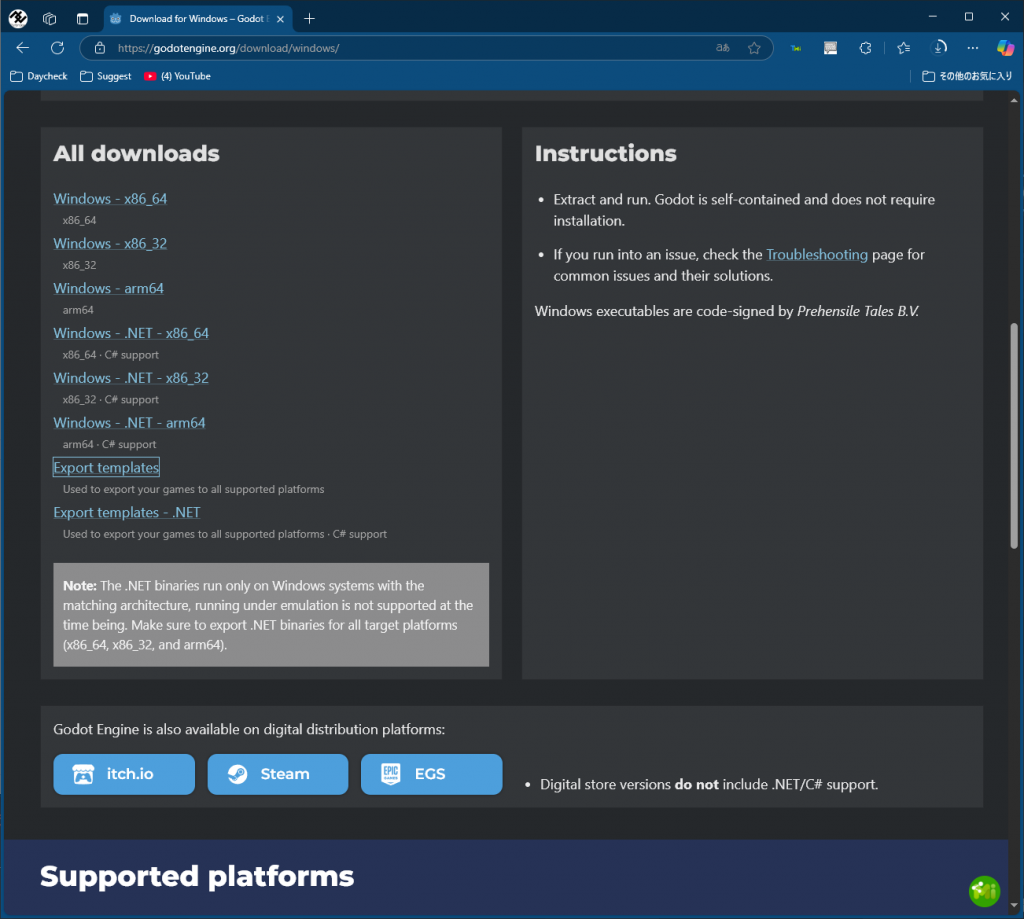Viewport: 1024px width, 919px height.
Task: Open the Copilot sidebar icon
Action: coord(1005,48)
